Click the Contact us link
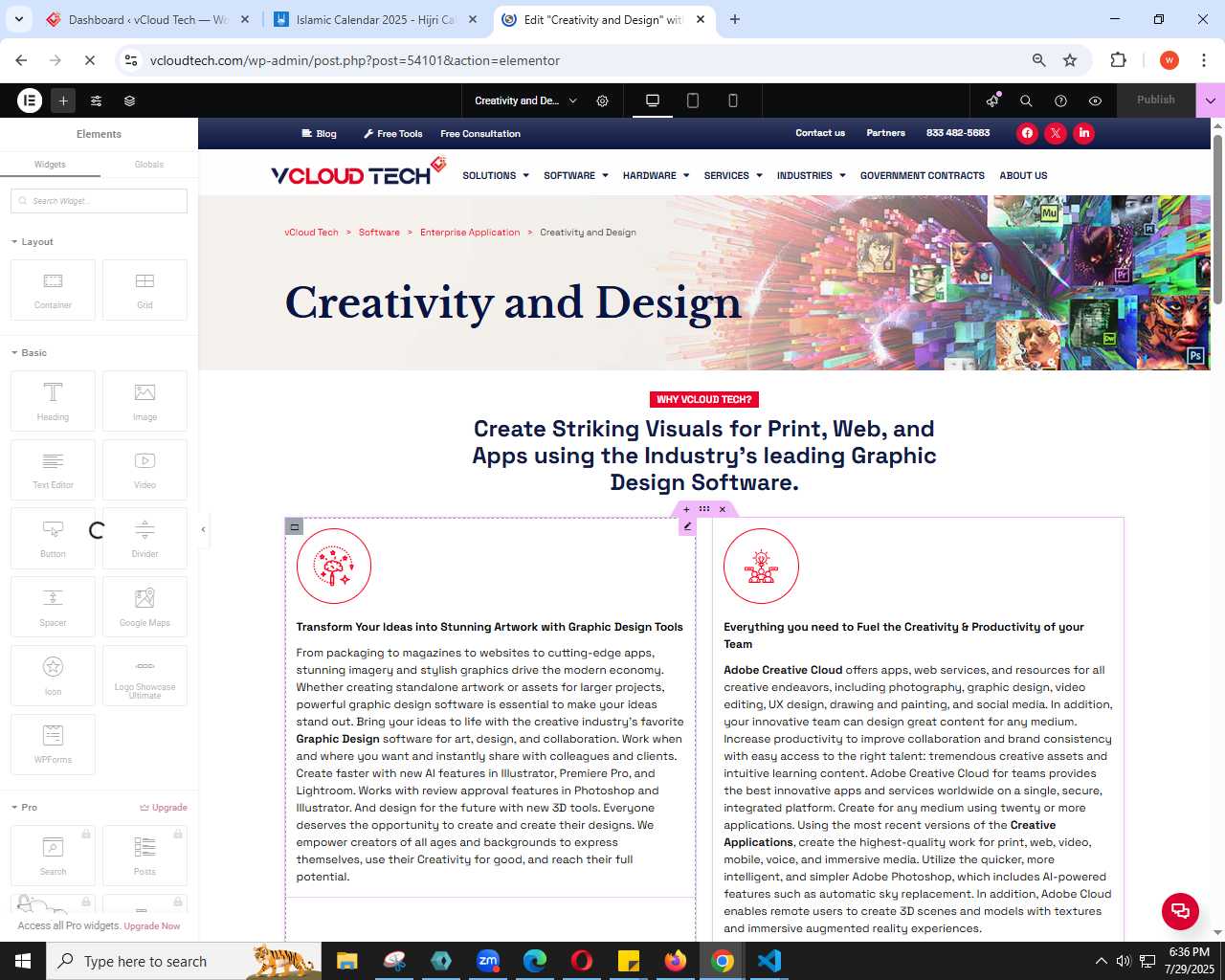Screen dimensions: 1225x980 click(x=820, y=133)
